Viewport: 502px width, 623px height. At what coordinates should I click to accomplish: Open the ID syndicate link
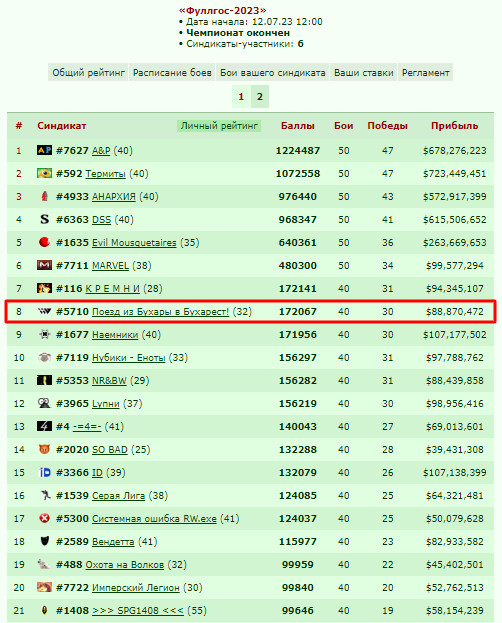(x=97, y=473)
